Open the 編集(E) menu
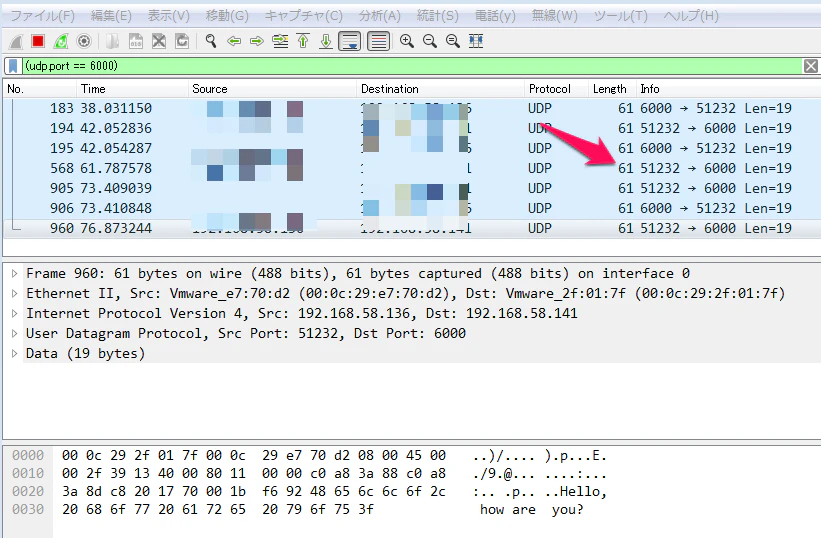The image size is (821, 538). tap(111, 16)
